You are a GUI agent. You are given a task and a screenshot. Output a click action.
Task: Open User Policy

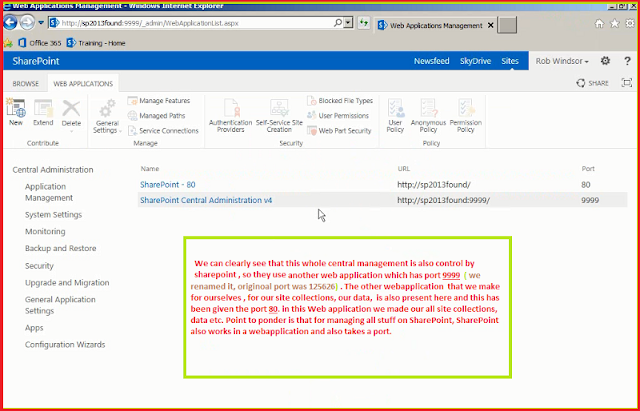(x=395, y=116)
